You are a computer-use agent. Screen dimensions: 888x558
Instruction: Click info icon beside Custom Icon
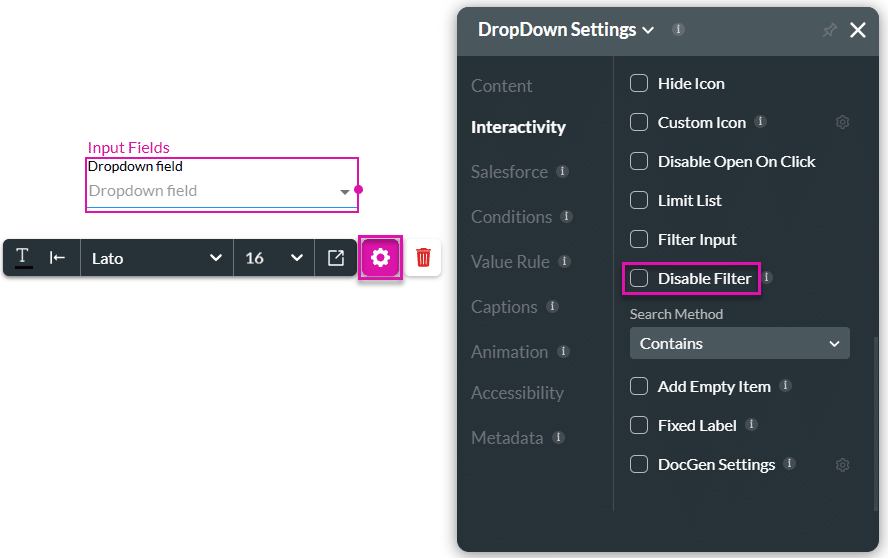[761, 121]
